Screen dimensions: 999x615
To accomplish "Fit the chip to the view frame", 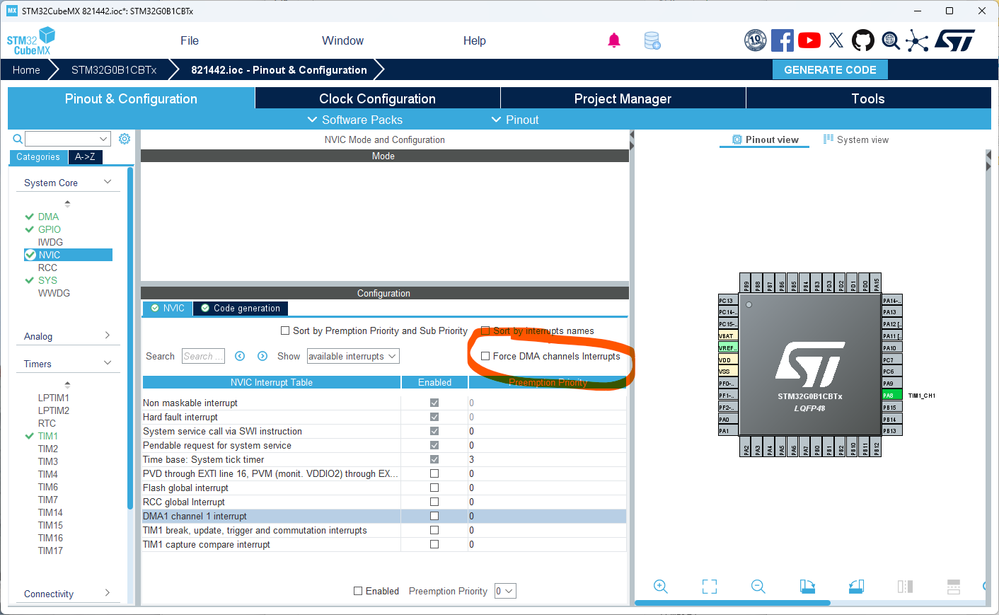I will coord(709,586).
